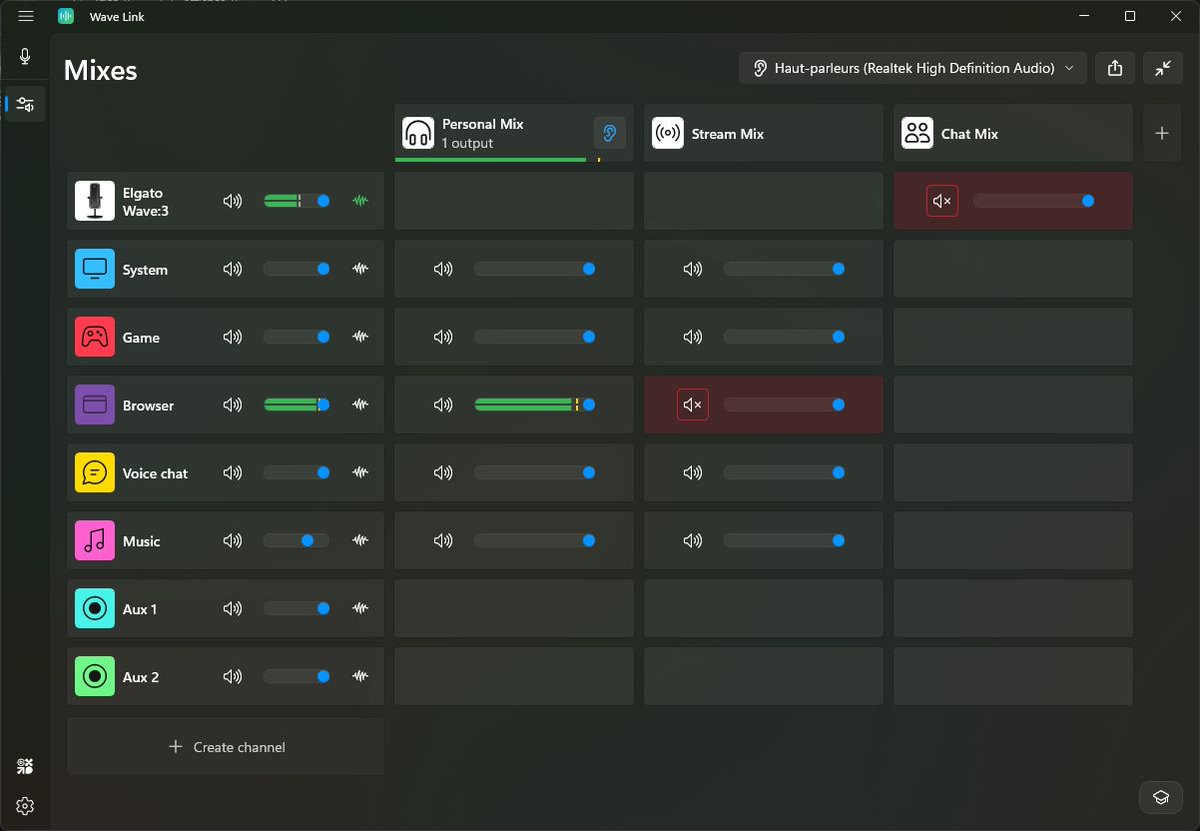
Task: Open the Stream Mix broadcast icon
Action: 667,132
